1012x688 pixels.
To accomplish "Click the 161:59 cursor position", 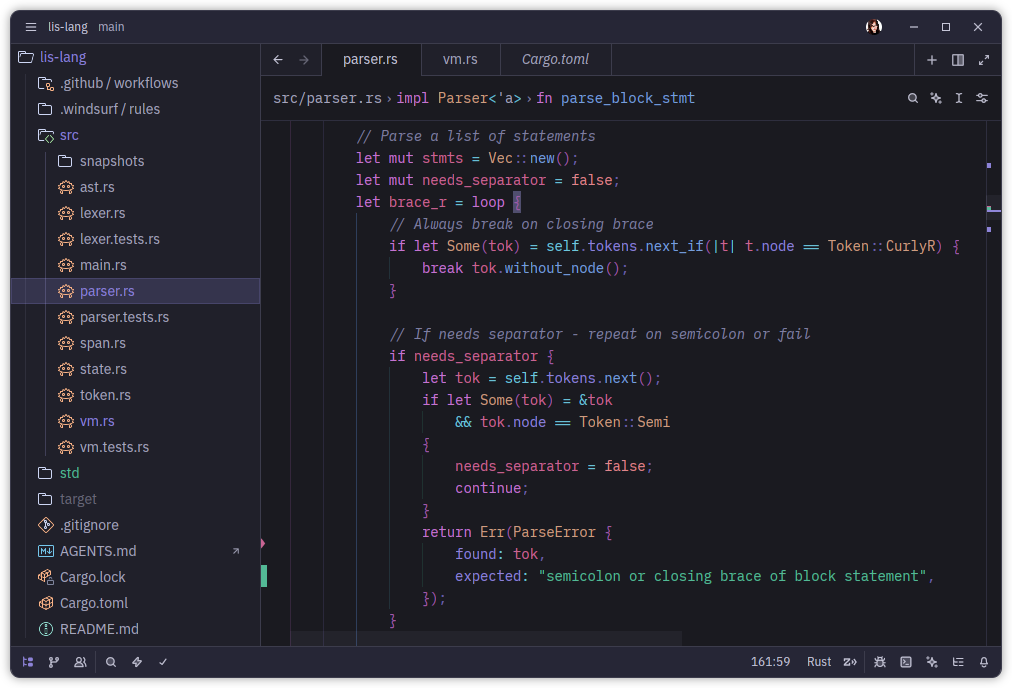I will click(770, 662).
